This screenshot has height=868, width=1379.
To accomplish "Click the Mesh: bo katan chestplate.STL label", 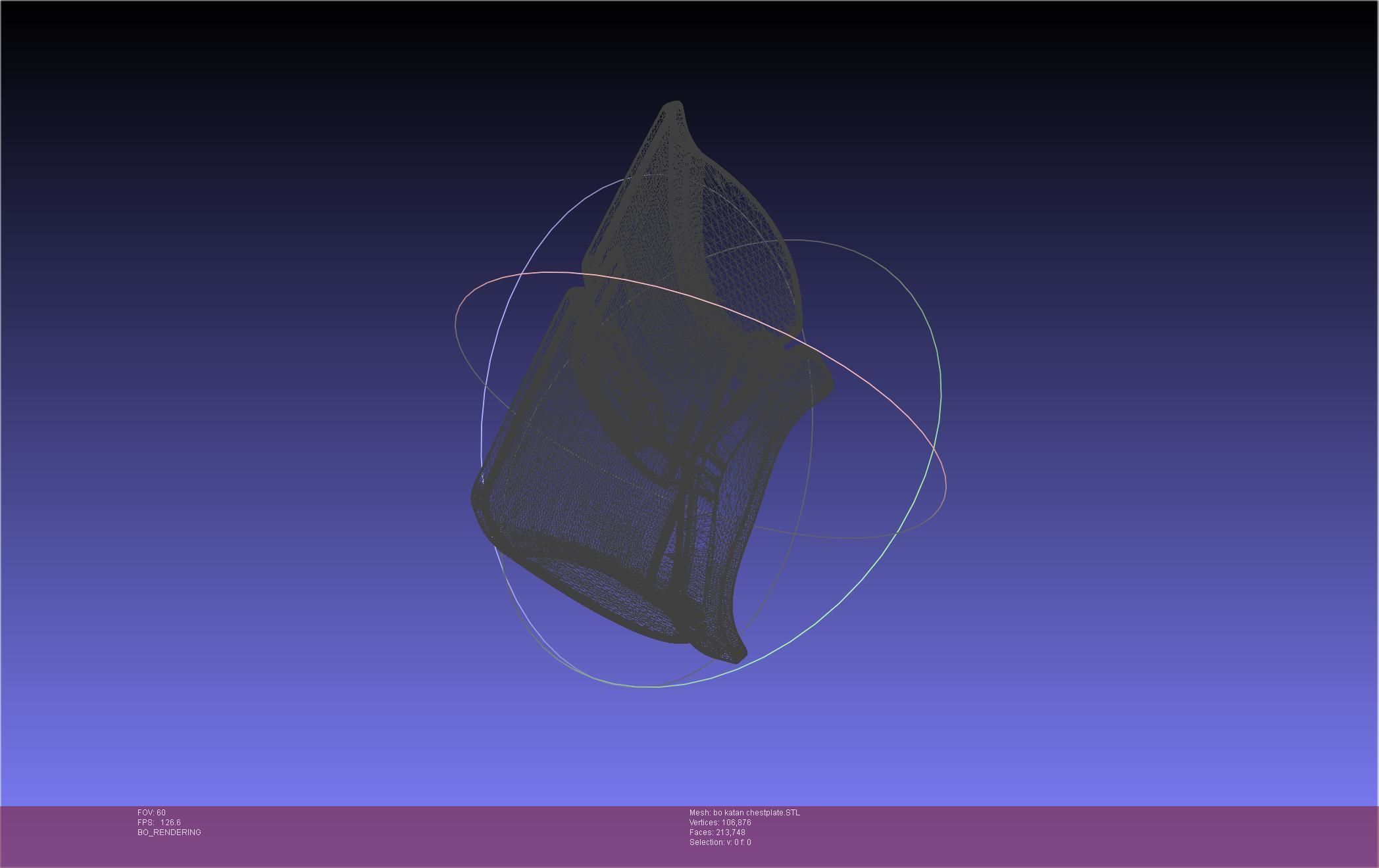I will pyautogui.click(x=744, y=813).
